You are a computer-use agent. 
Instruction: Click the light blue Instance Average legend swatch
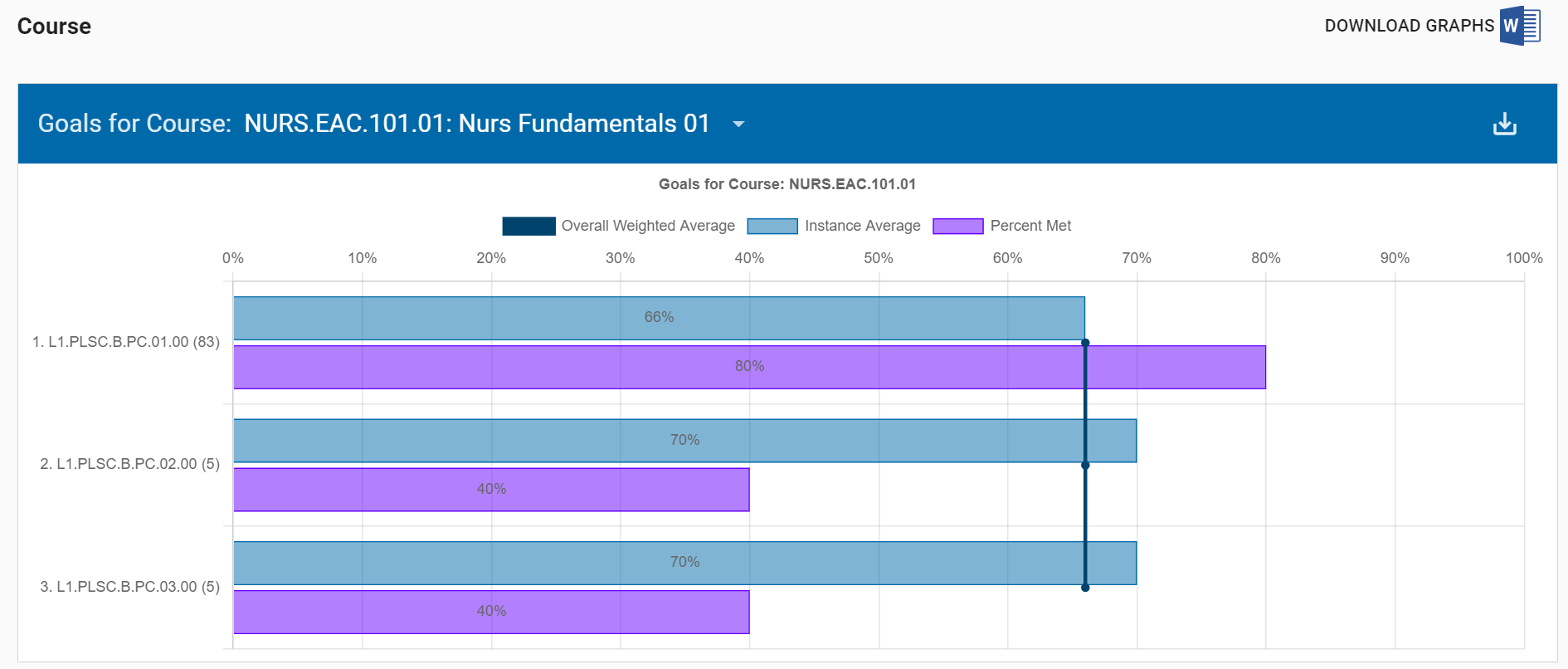pyautogui.click(x=772, y=226)
